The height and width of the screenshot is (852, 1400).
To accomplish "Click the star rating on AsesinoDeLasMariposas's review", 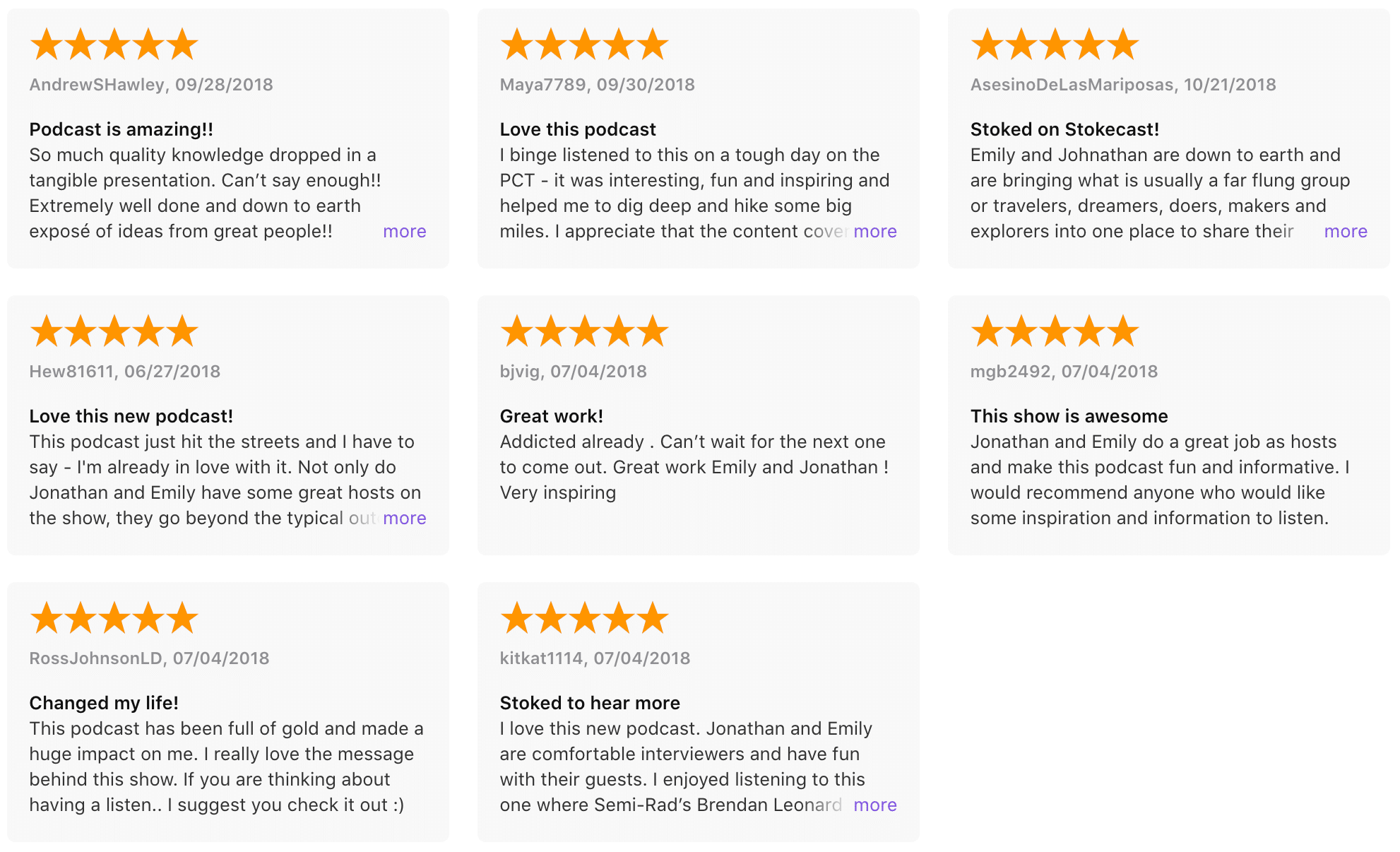I will pyautogui.click(x=1055, y=45).
